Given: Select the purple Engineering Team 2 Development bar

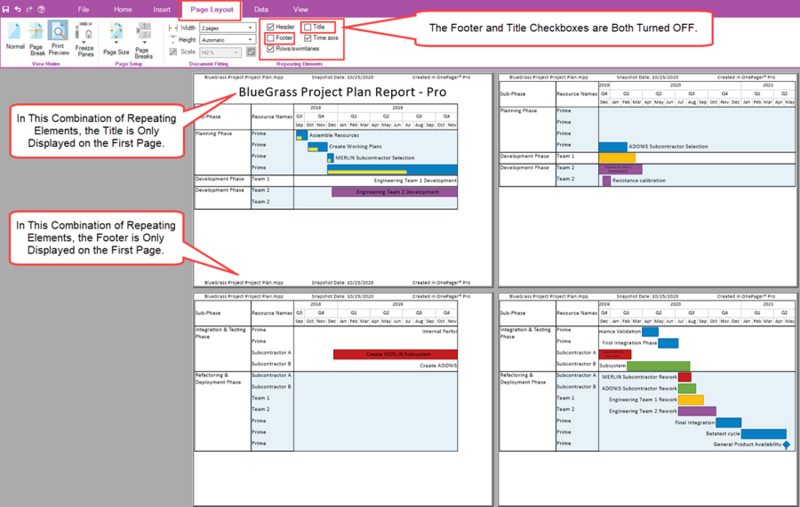Looking at the screenshot, I should point(394,192).
